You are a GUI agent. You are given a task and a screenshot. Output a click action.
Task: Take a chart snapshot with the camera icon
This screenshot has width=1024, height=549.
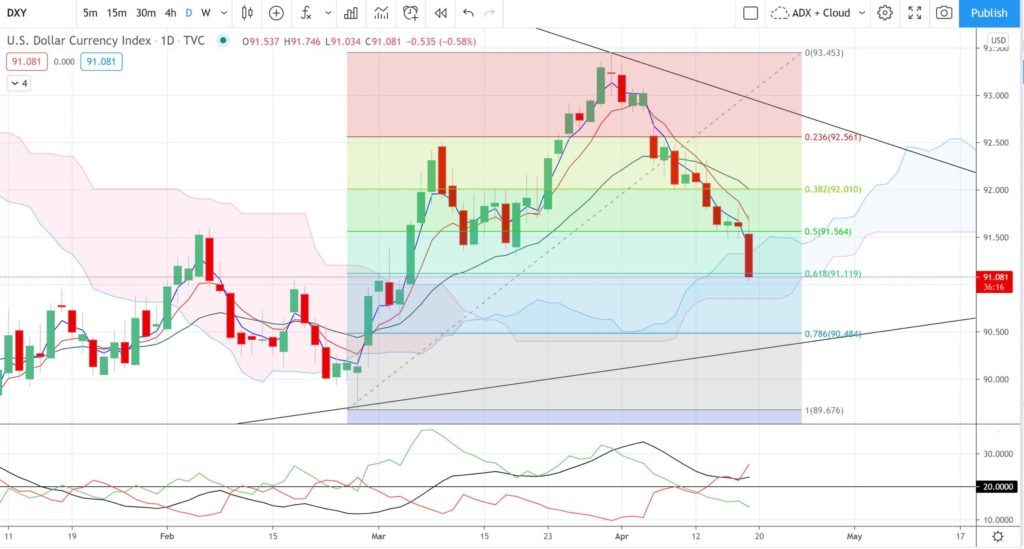(944, 13)
